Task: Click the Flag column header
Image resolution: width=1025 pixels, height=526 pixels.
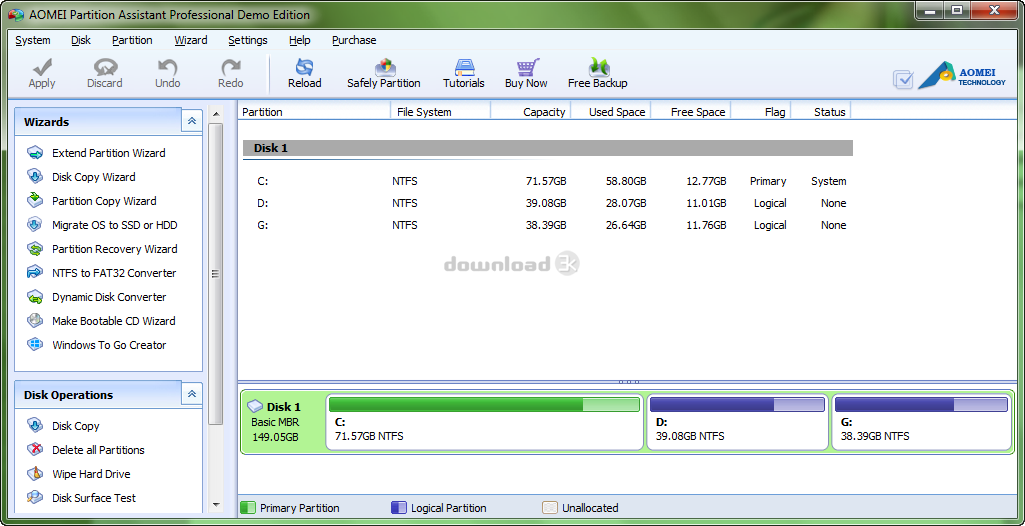Action: click(x=761, y=112)
